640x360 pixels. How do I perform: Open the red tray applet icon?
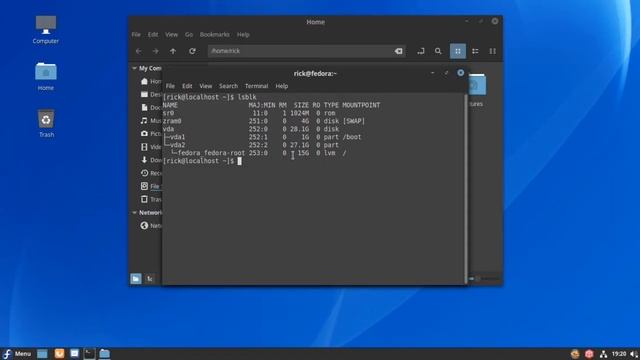(x=589, y=354)
